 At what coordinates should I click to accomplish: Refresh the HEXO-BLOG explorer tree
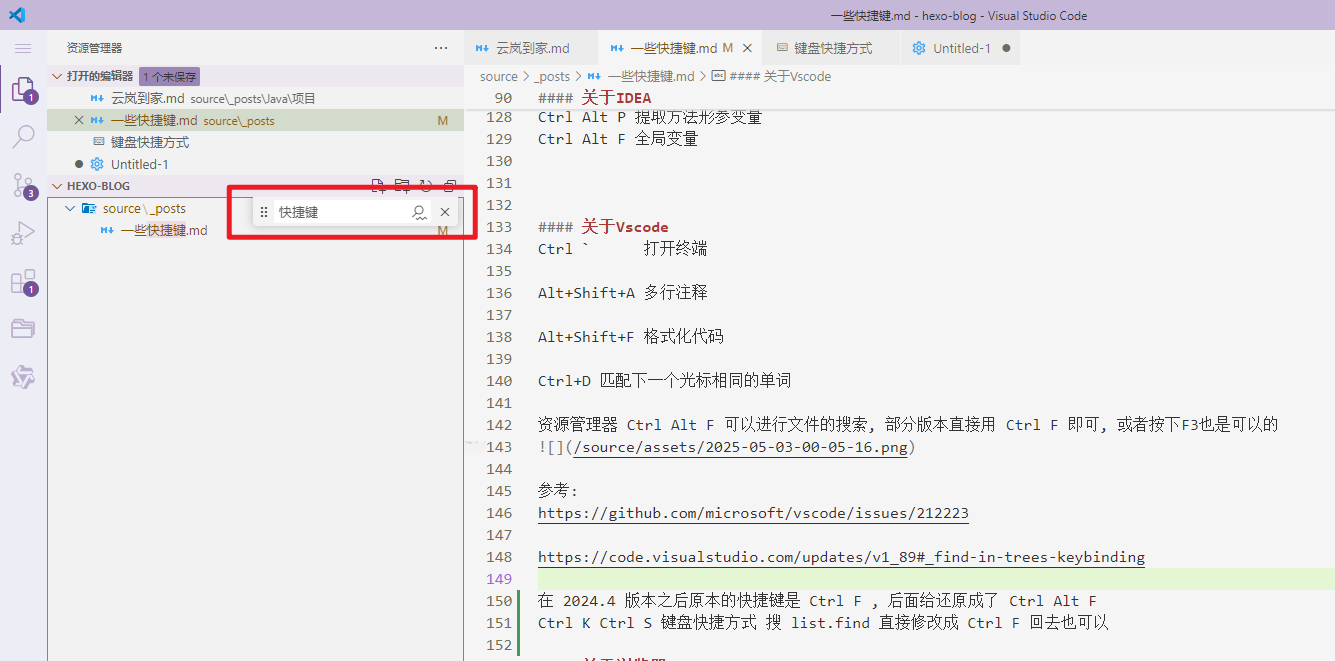(426, 186)
